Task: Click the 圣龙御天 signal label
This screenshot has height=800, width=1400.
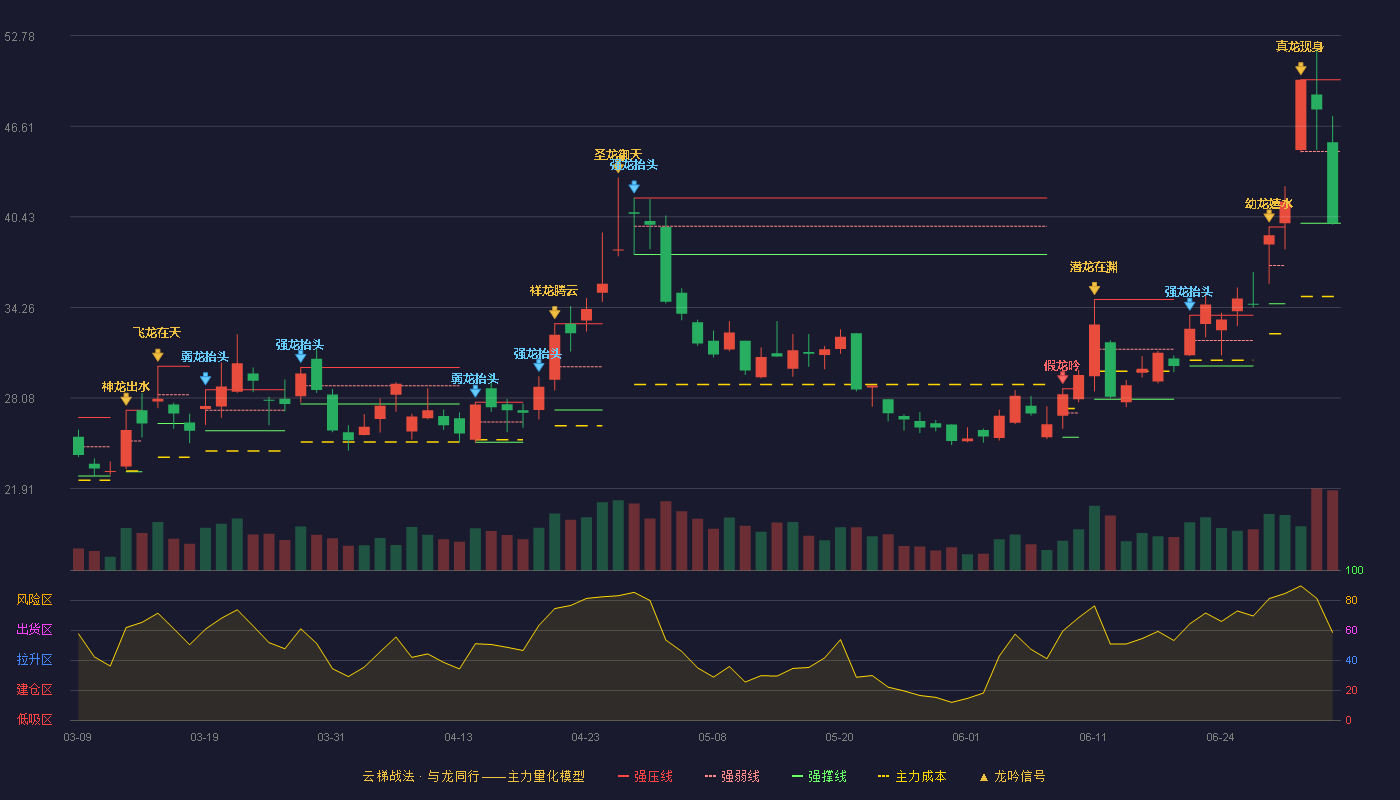Action: pyautogui.click(x=618, y=154)
